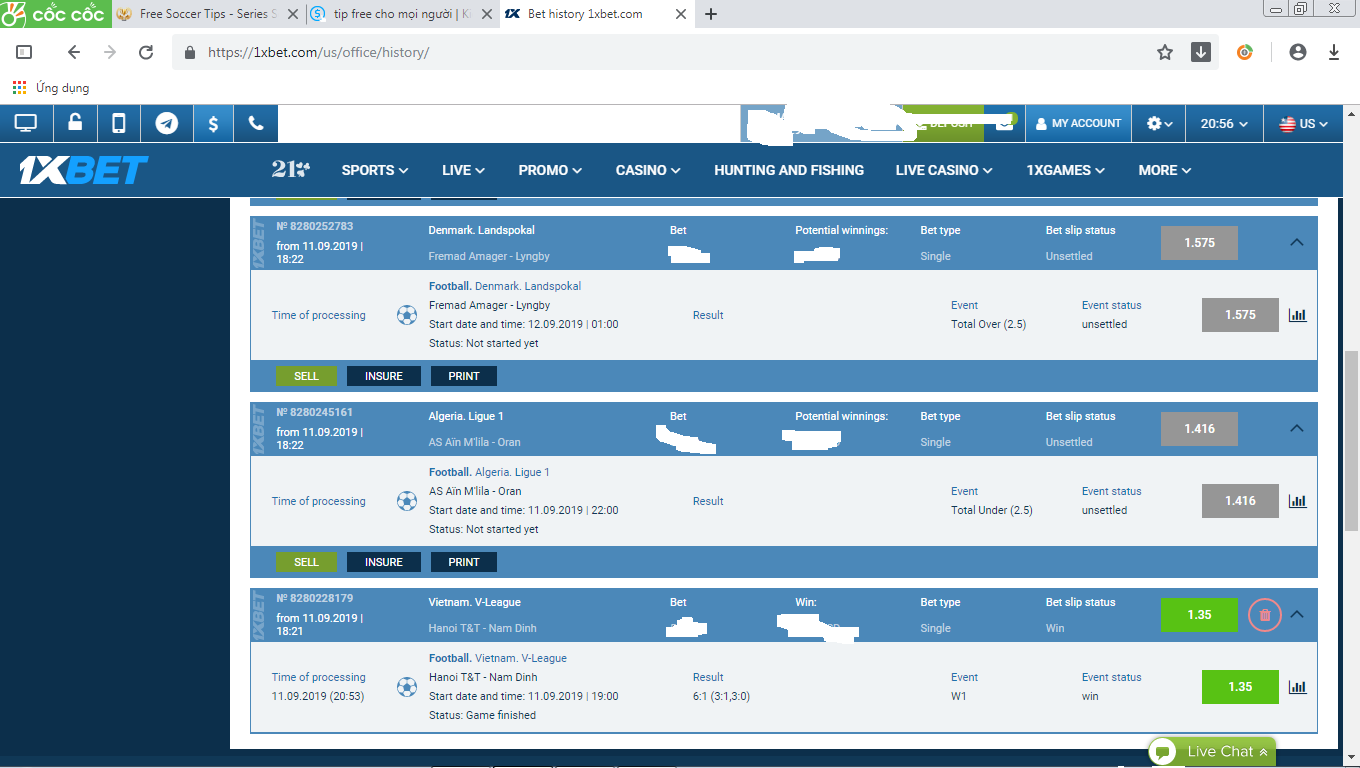Viewport: 1360px width, 768px height.
Task: Open 'Football. Algeria. Ligue 1' link
Action: (x=489, y=472)
